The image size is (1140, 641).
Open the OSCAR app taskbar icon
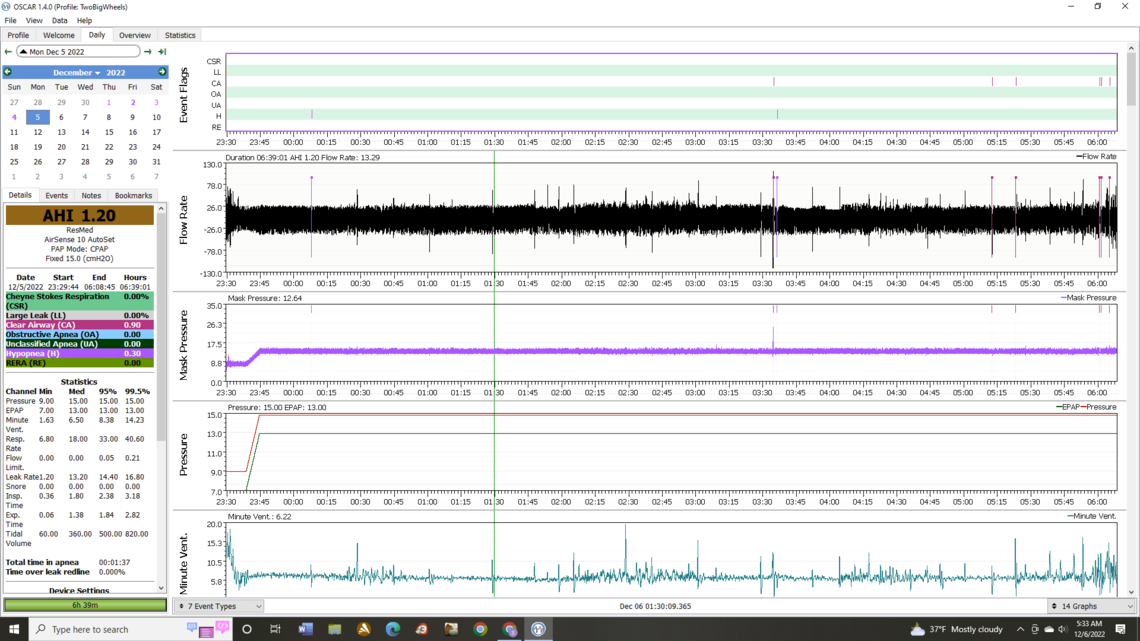[x=538, y=629]
